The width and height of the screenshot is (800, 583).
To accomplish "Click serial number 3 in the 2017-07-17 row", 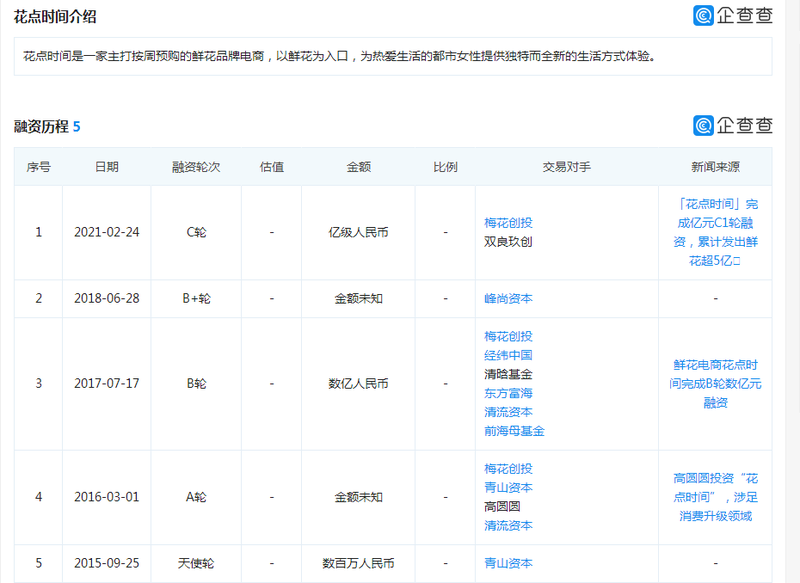I will pyautogui.click(x=38, y=384).
